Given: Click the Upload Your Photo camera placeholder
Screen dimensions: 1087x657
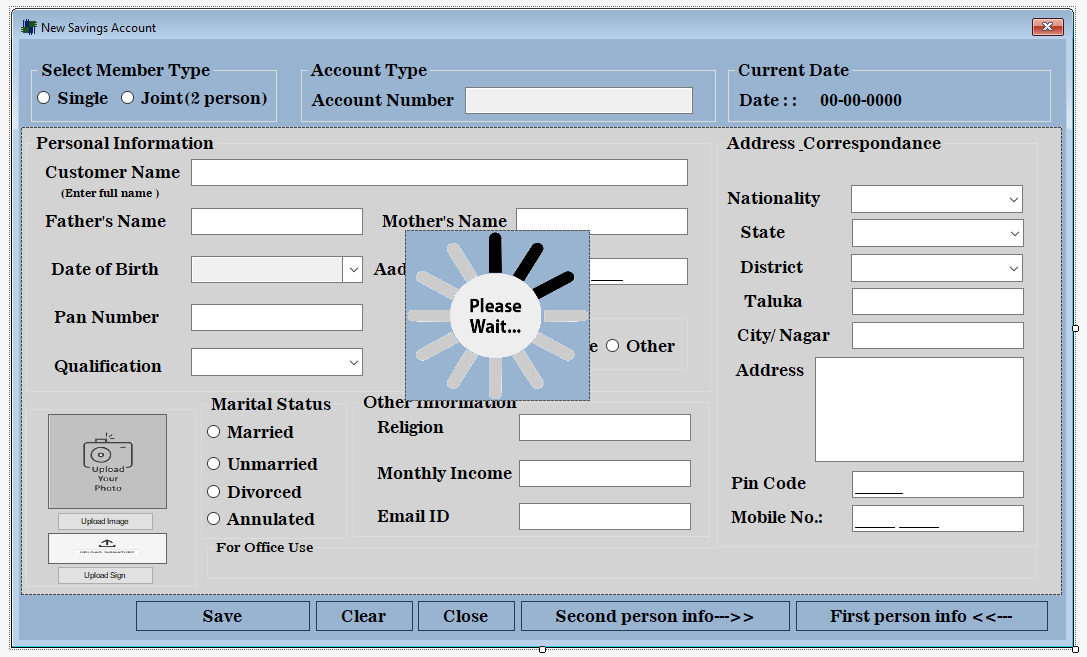Looking at the screenshot, I should point(107,462).
